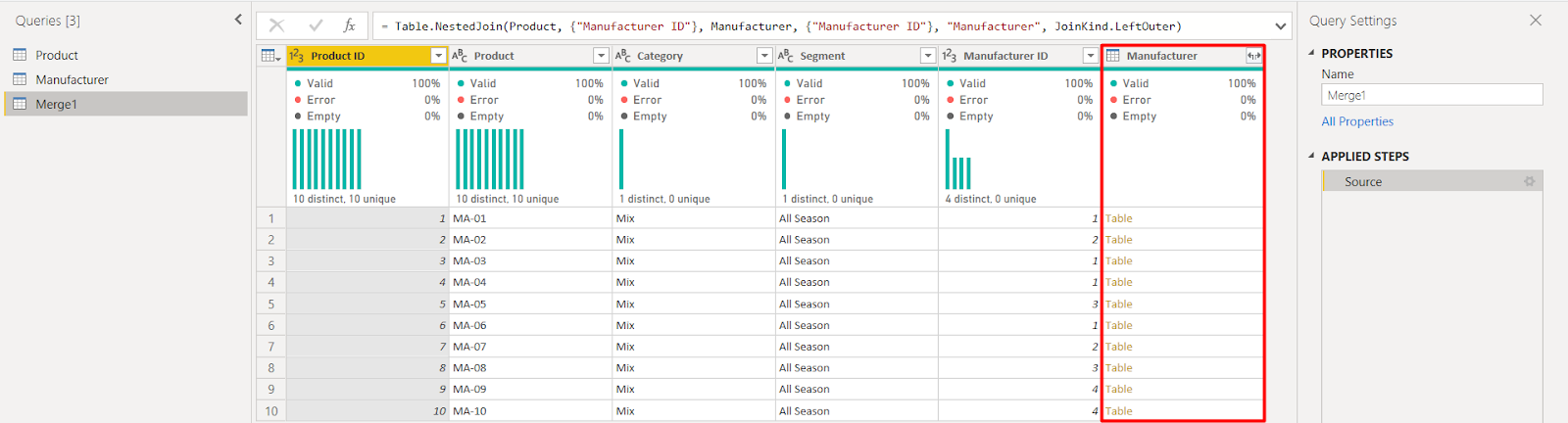Click the formula bar fx icon
The width and height of the screenshot is (1568, 423).
349,26
